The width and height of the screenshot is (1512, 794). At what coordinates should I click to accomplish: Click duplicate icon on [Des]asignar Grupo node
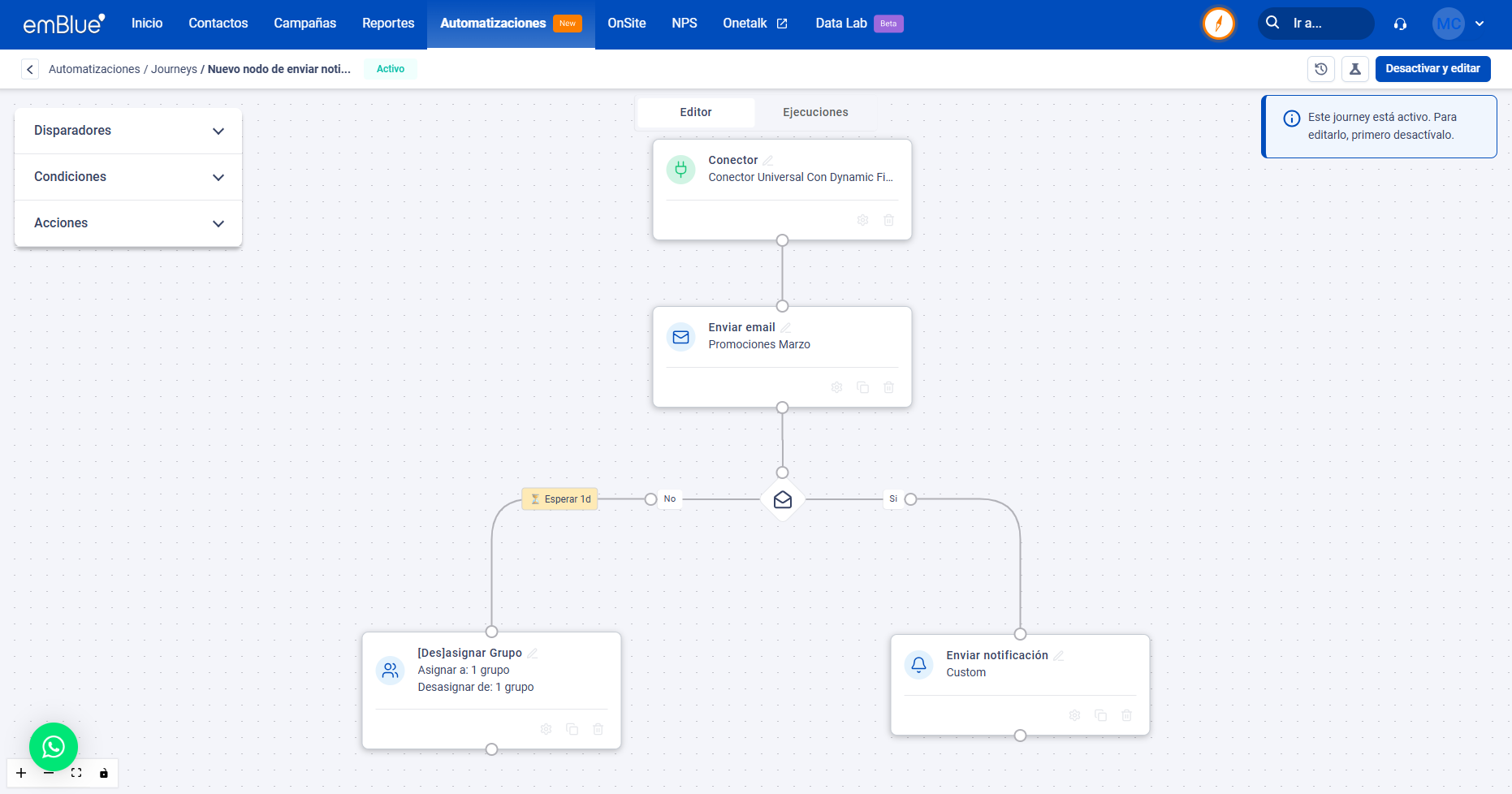click(572, 729)
